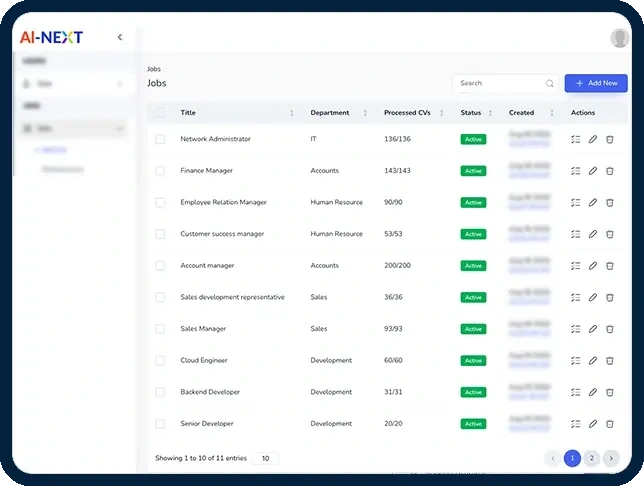The width and height of the screenshot is (644, 486).
Task: Check the Senior Developer row checkbox
Action: coord(160,424)
